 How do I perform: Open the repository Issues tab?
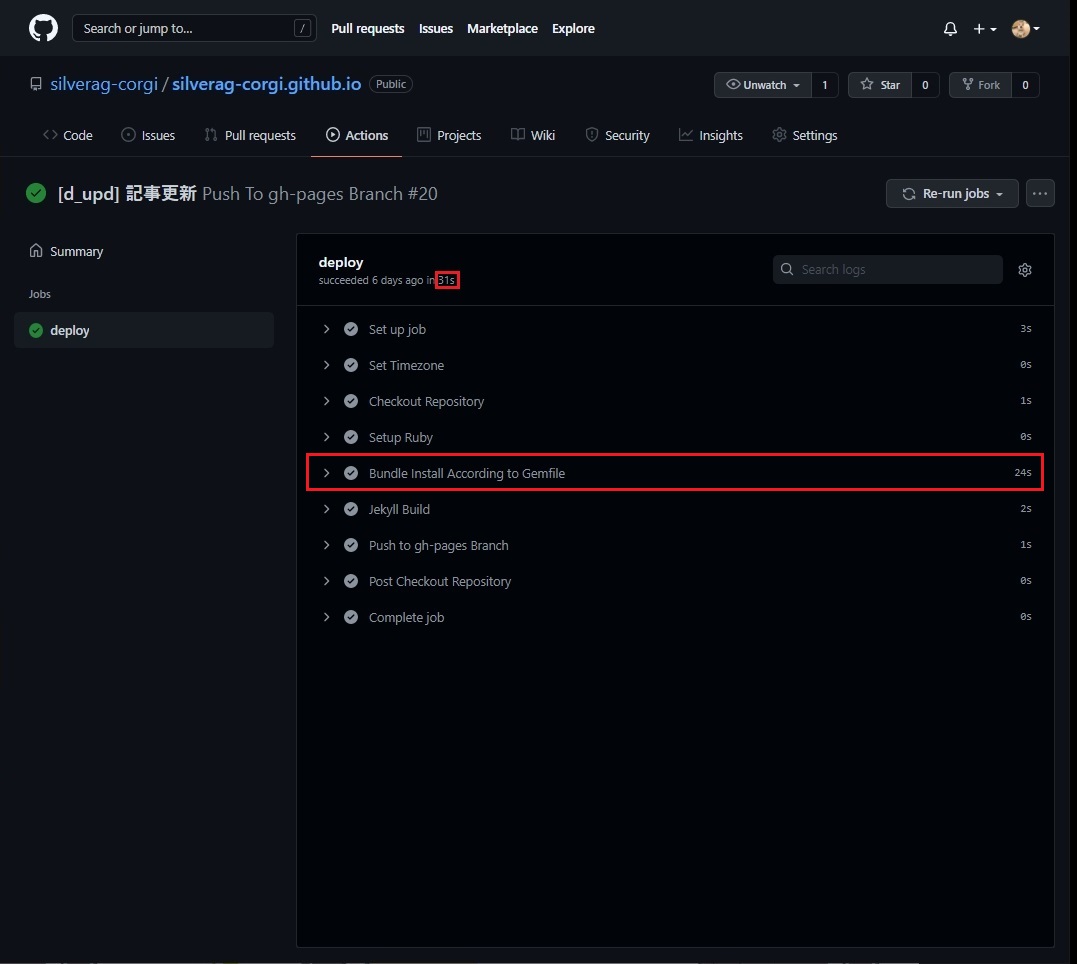click(148, 135)
